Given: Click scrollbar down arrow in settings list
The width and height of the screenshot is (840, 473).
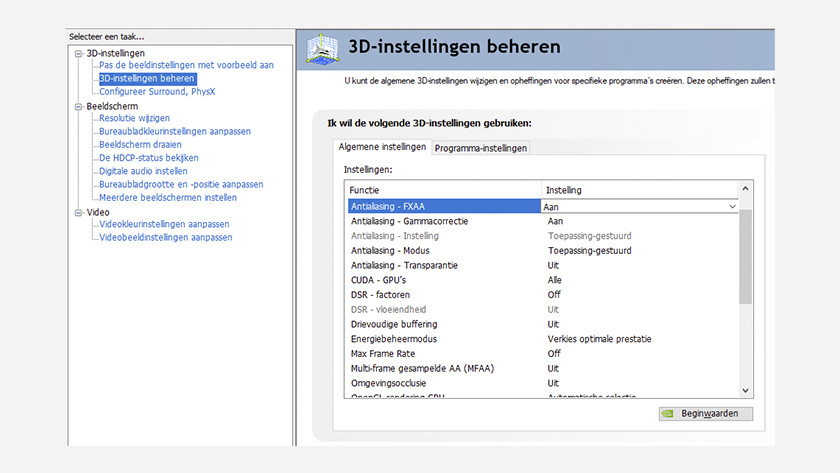Looking at the screenshot, I should pos(745,390).
